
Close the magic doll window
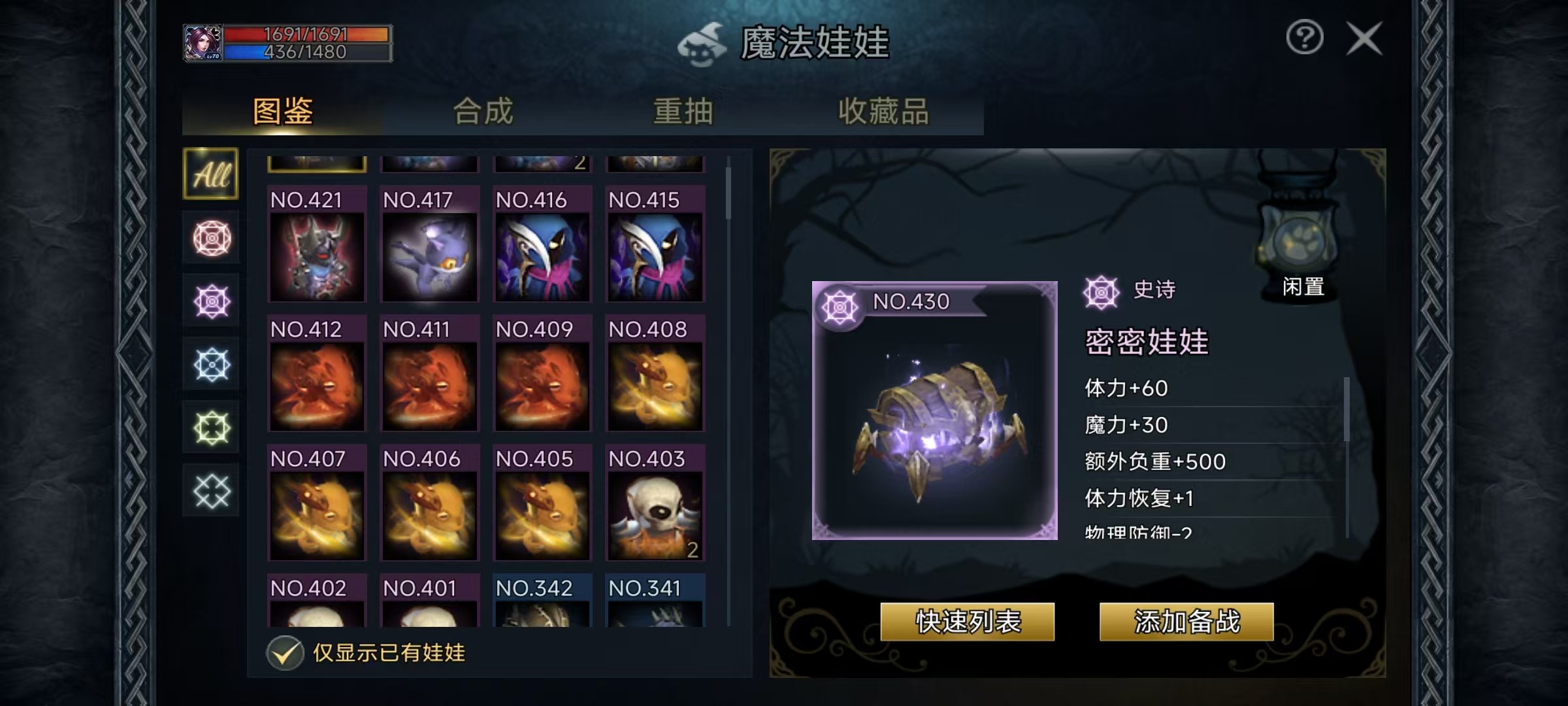(1364, 38)
